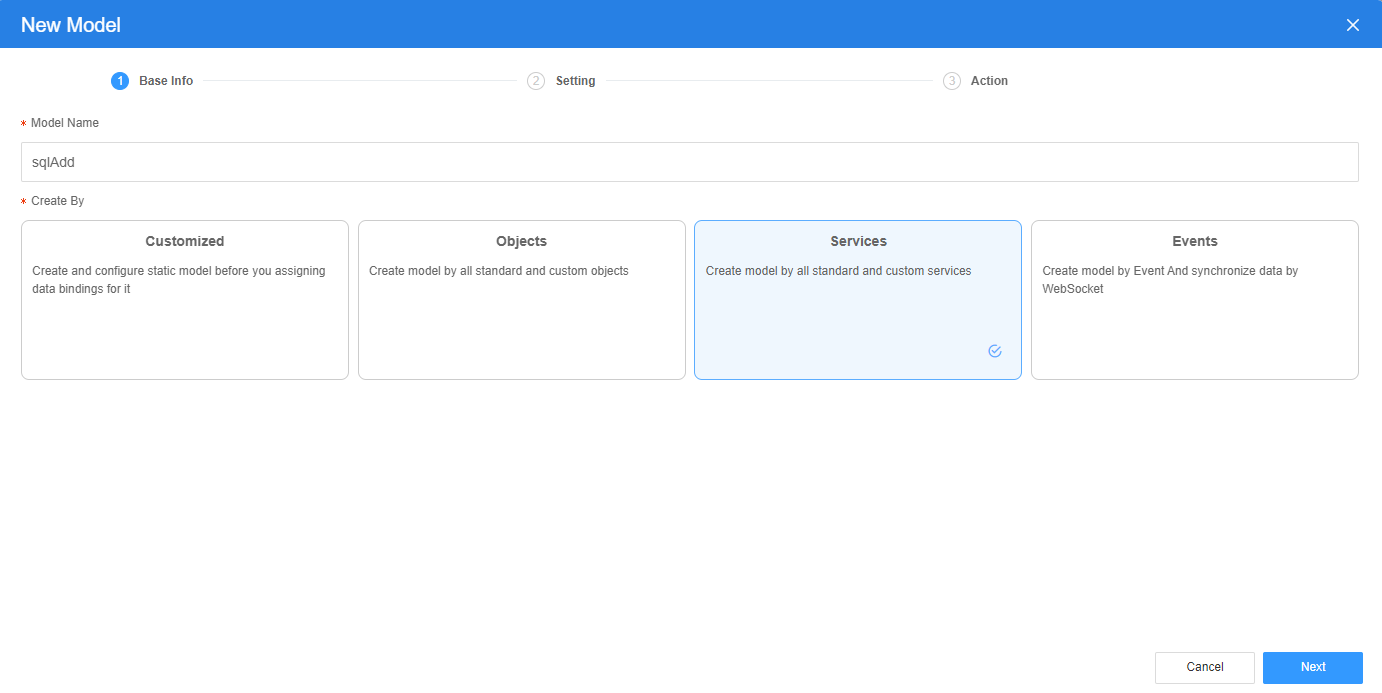Click the step 2 circle icon
Image resolution: width=1382 pixels, height=693 pixels.
click(536, 81)
